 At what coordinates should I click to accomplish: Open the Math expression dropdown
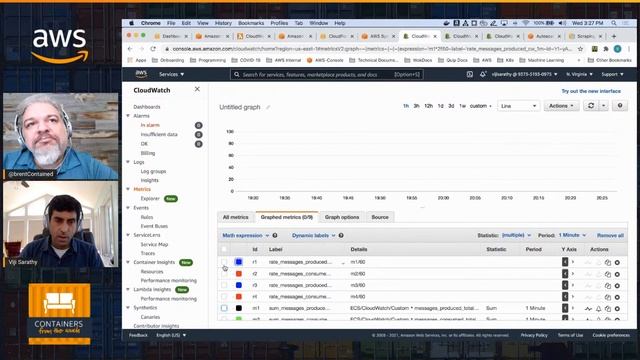click(245, 236)
